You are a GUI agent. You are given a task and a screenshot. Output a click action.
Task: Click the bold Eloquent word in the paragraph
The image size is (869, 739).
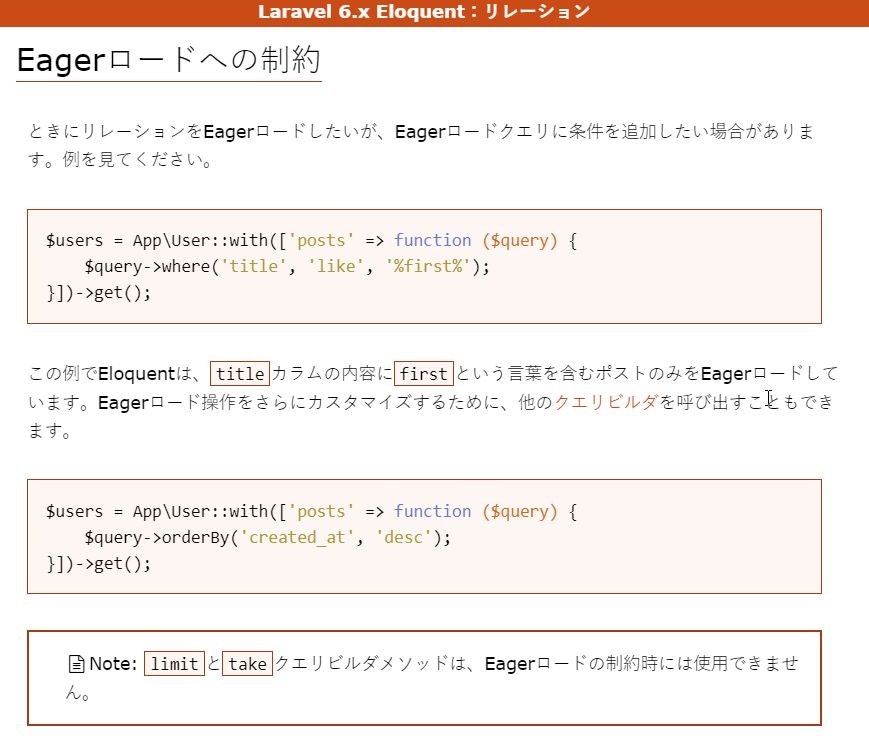136,373
